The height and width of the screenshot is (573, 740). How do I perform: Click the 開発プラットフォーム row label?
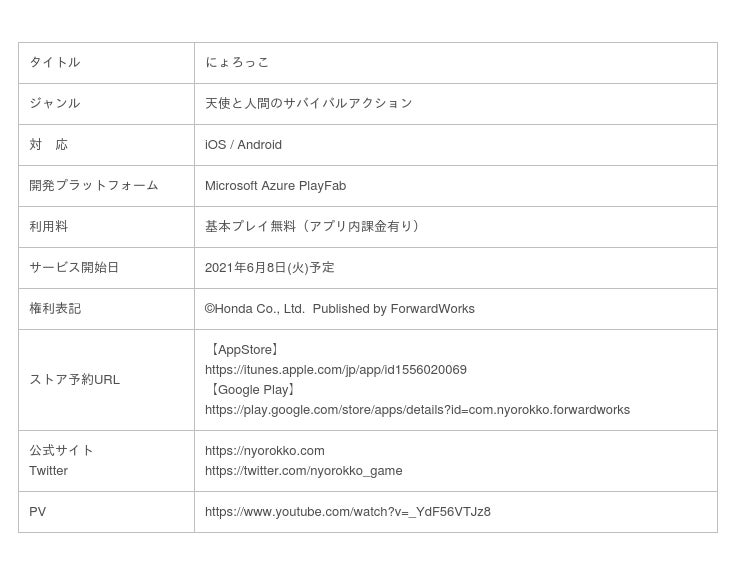(x=94, y=186)
